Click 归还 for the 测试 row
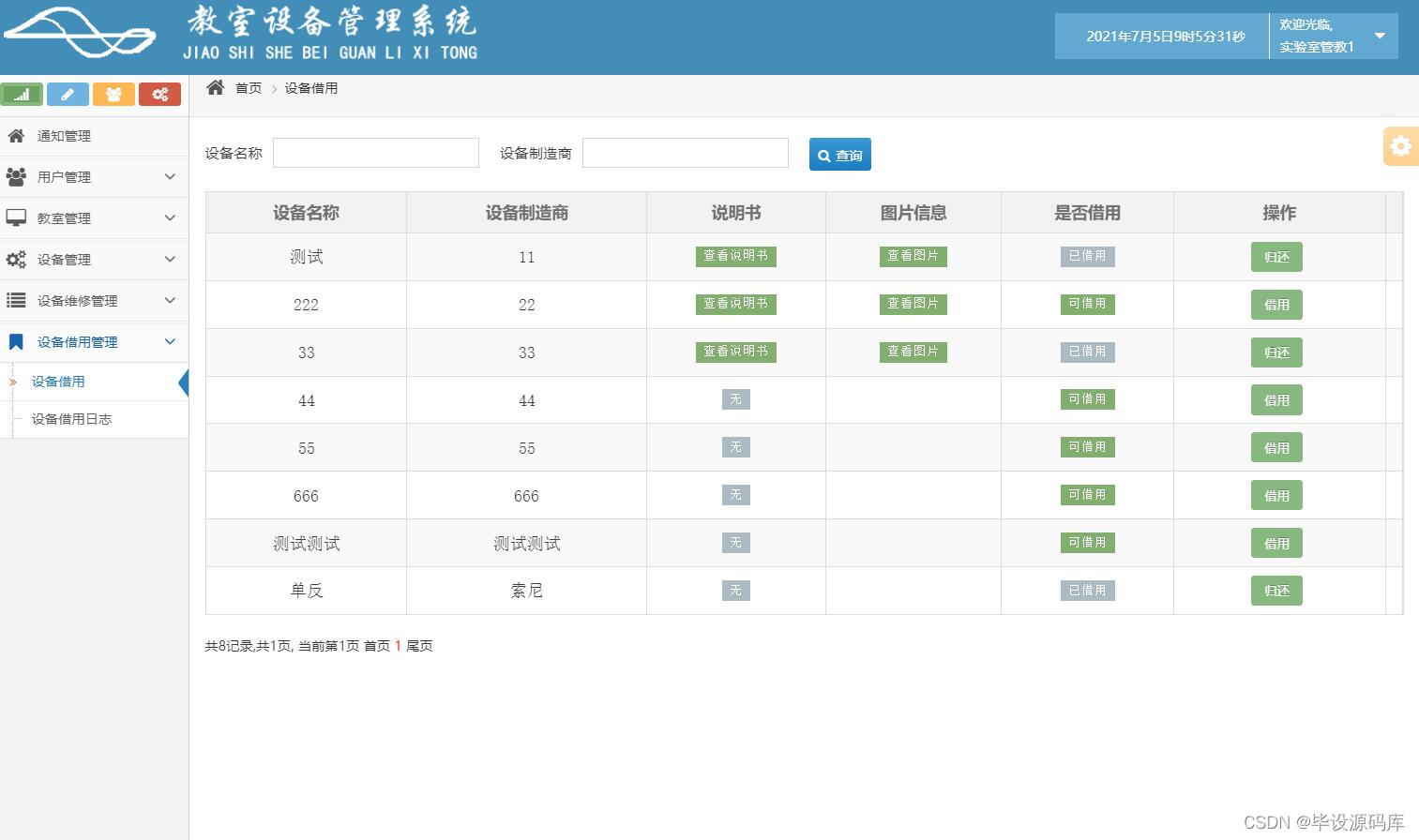This screenshot has height=840, width=1419. 1276,257
